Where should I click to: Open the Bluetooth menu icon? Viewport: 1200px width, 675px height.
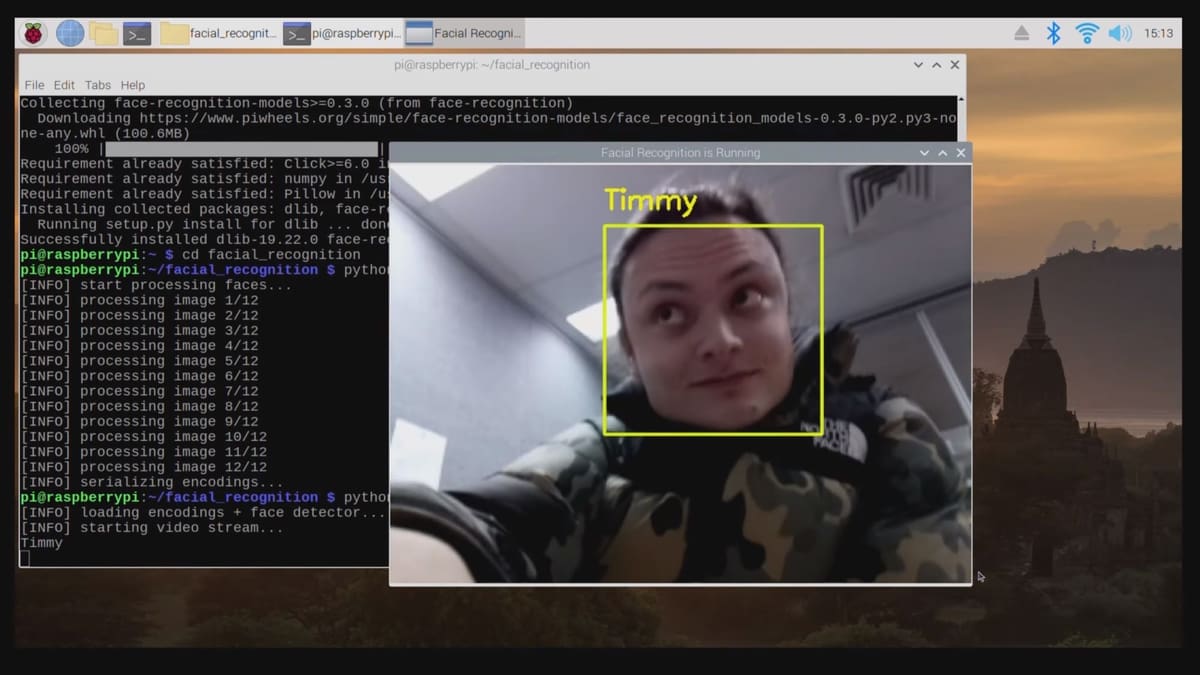tap(1053, 33)
